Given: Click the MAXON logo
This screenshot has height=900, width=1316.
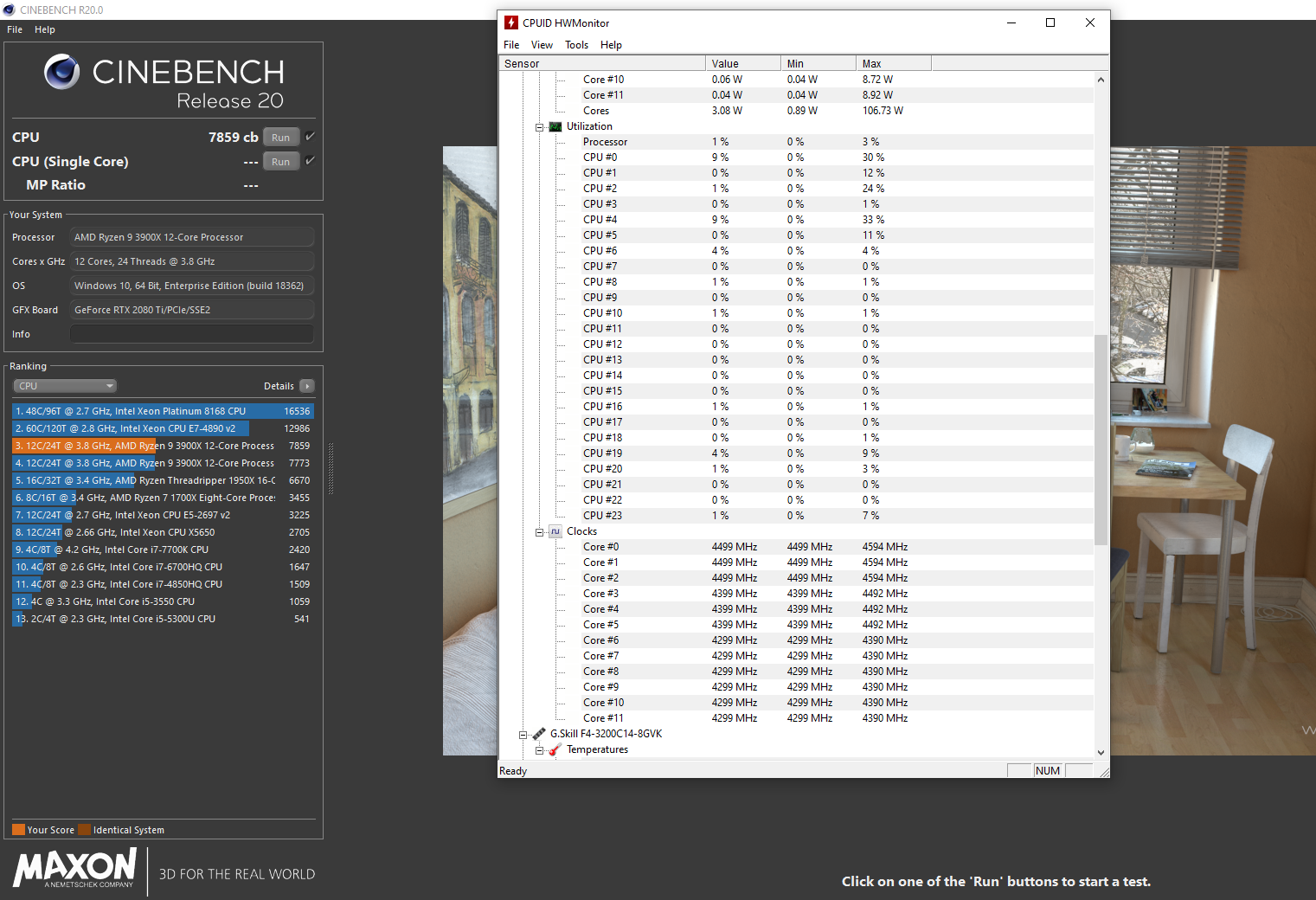Looking at the screenshot, I should (x=75, y=868).
